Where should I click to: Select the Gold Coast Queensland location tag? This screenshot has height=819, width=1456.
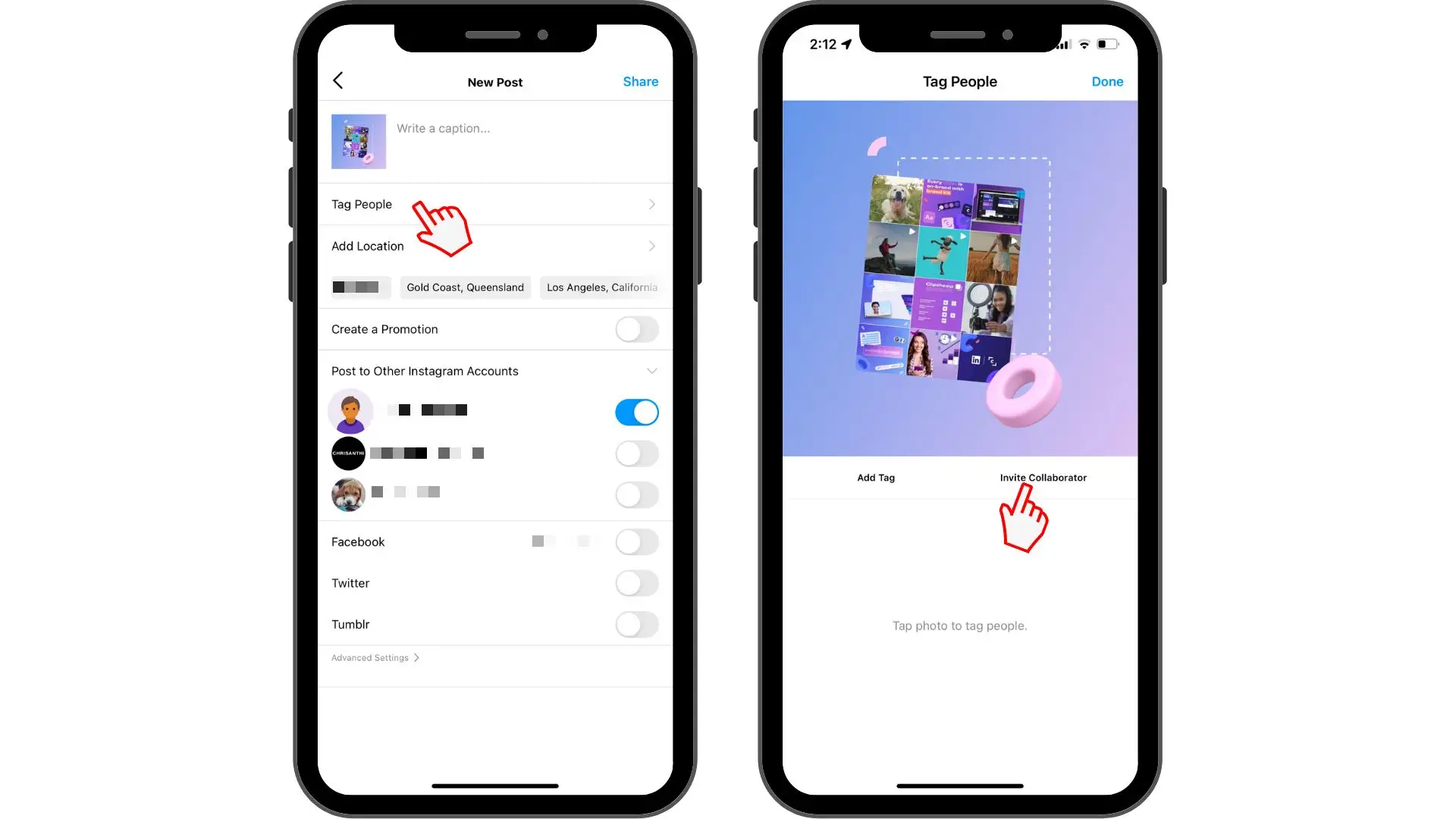point(464,287)
